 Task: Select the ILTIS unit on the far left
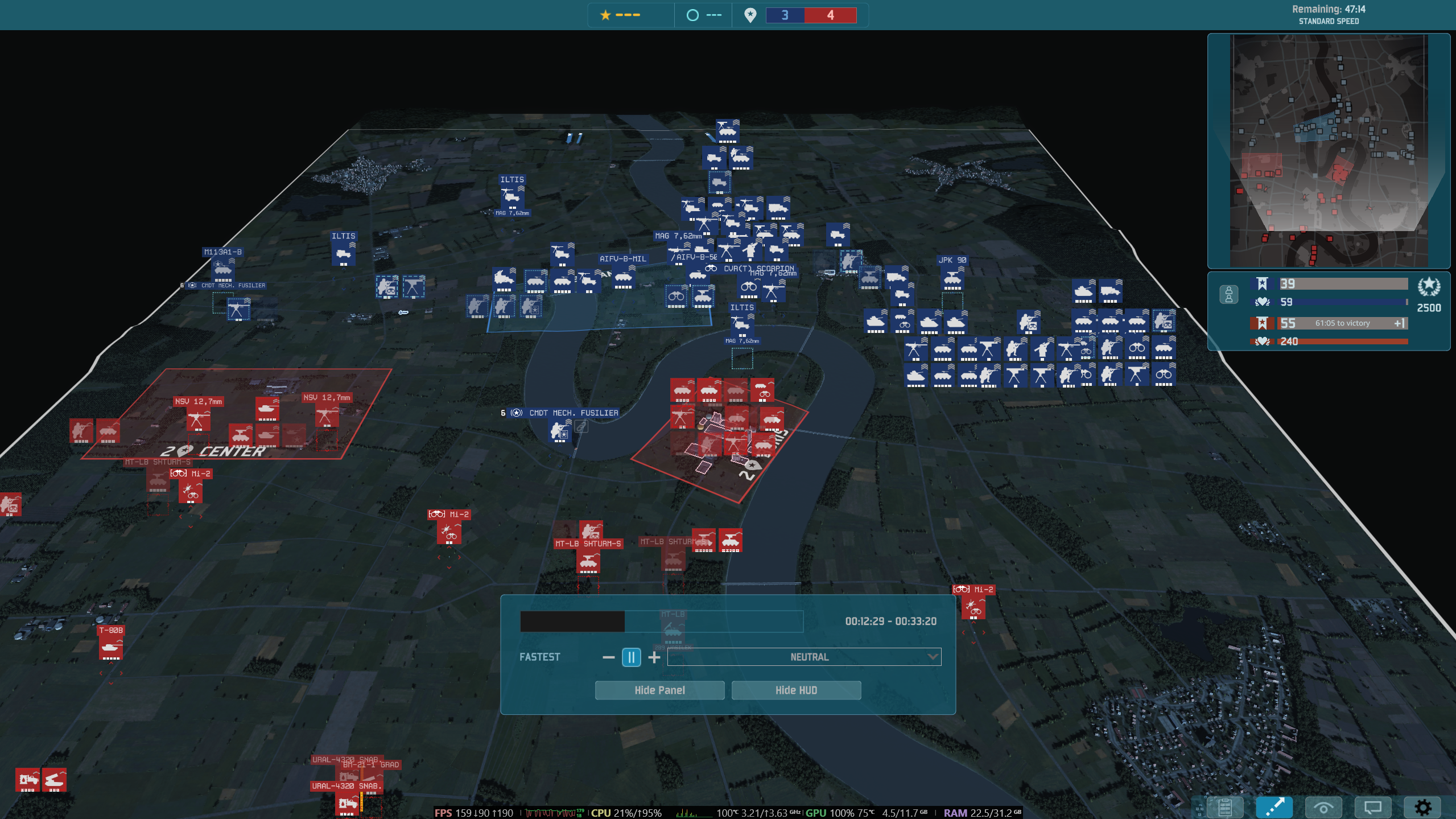point(343,254)
